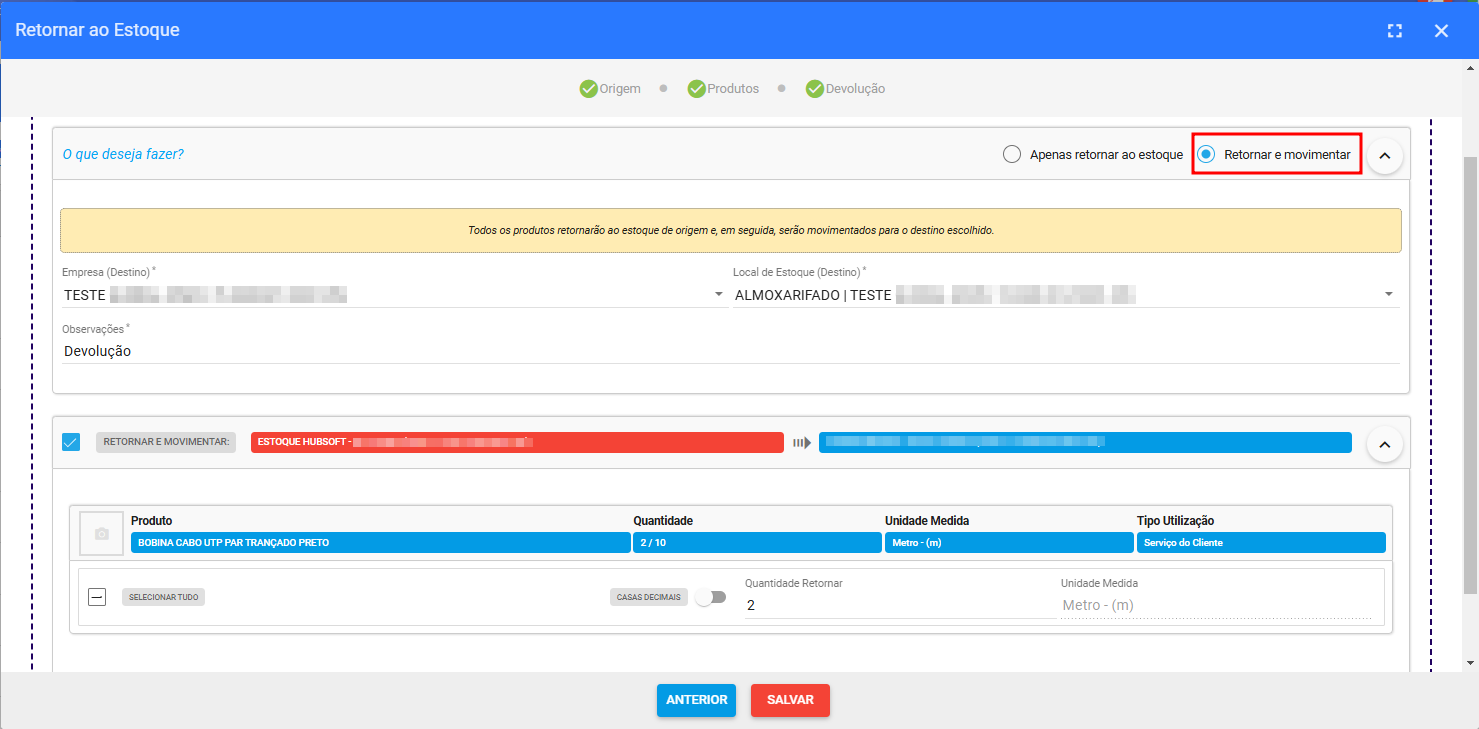The width and height of the screenshot is (1479, 729).
Task: Click the arrow icon between stock locations
Action: click(x=801, y=442)
